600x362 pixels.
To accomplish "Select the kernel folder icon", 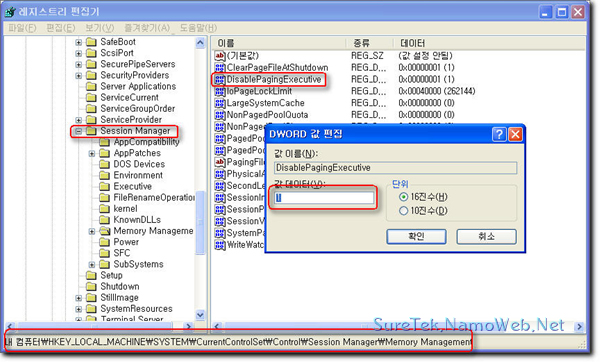I will 104,209.
